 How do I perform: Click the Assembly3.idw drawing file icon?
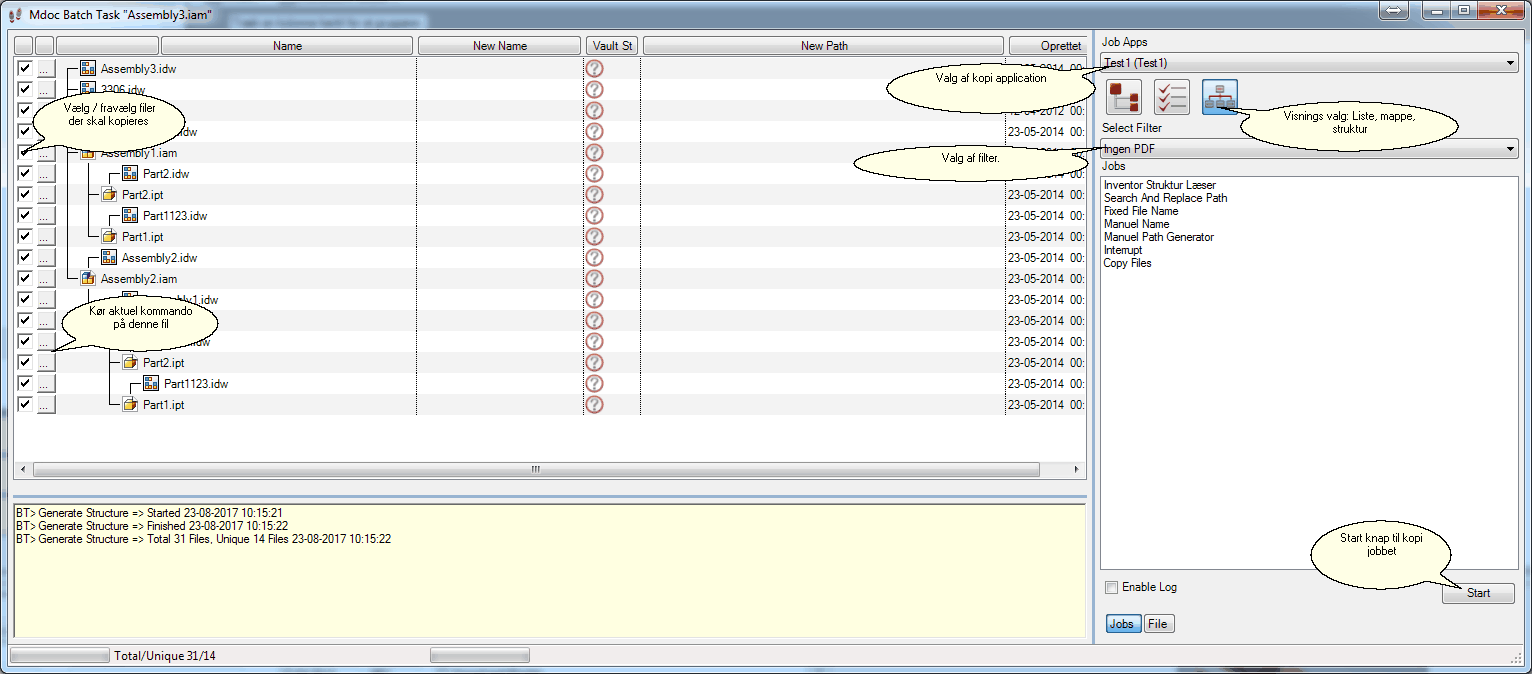pos(88,69)
